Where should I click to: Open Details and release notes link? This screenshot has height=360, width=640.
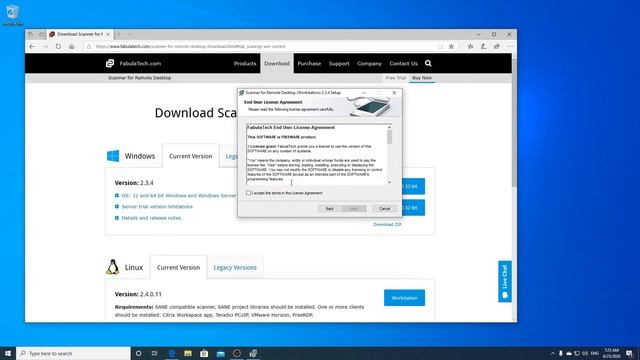click(151, 218)
